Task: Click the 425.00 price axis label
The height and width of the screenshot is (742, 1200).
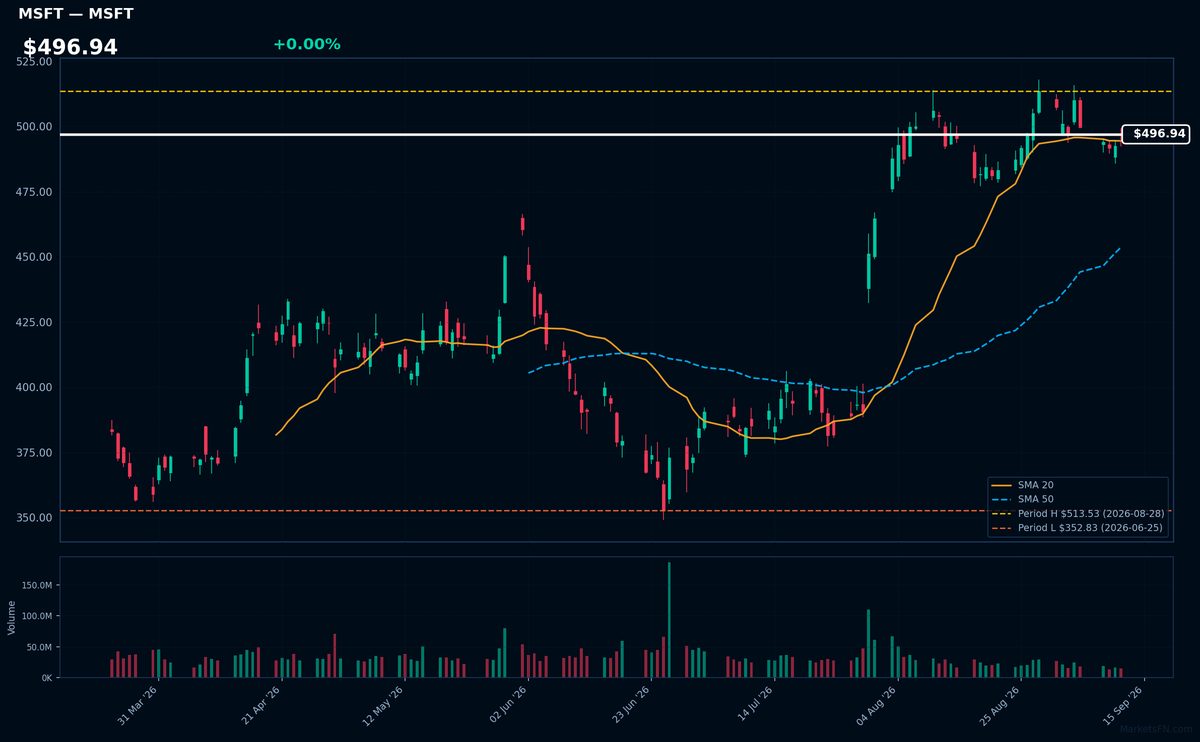Action: [35, 323]
